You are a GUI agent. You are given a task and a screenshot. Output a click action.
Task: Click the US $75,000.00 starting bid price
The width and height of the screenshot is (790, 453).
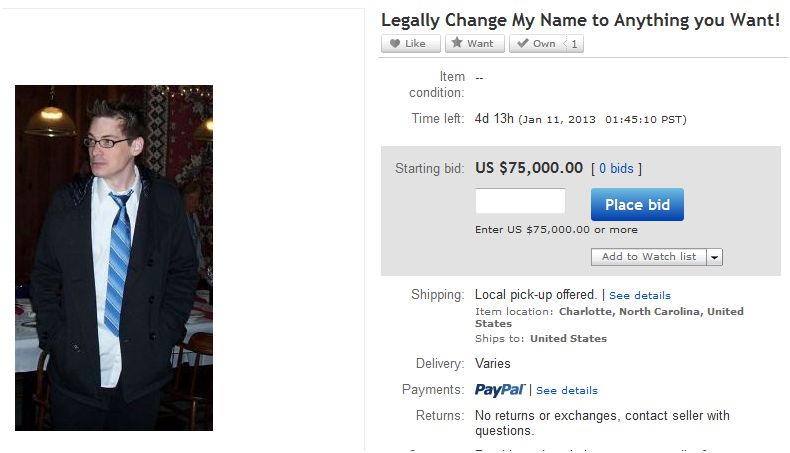[529, 168]
